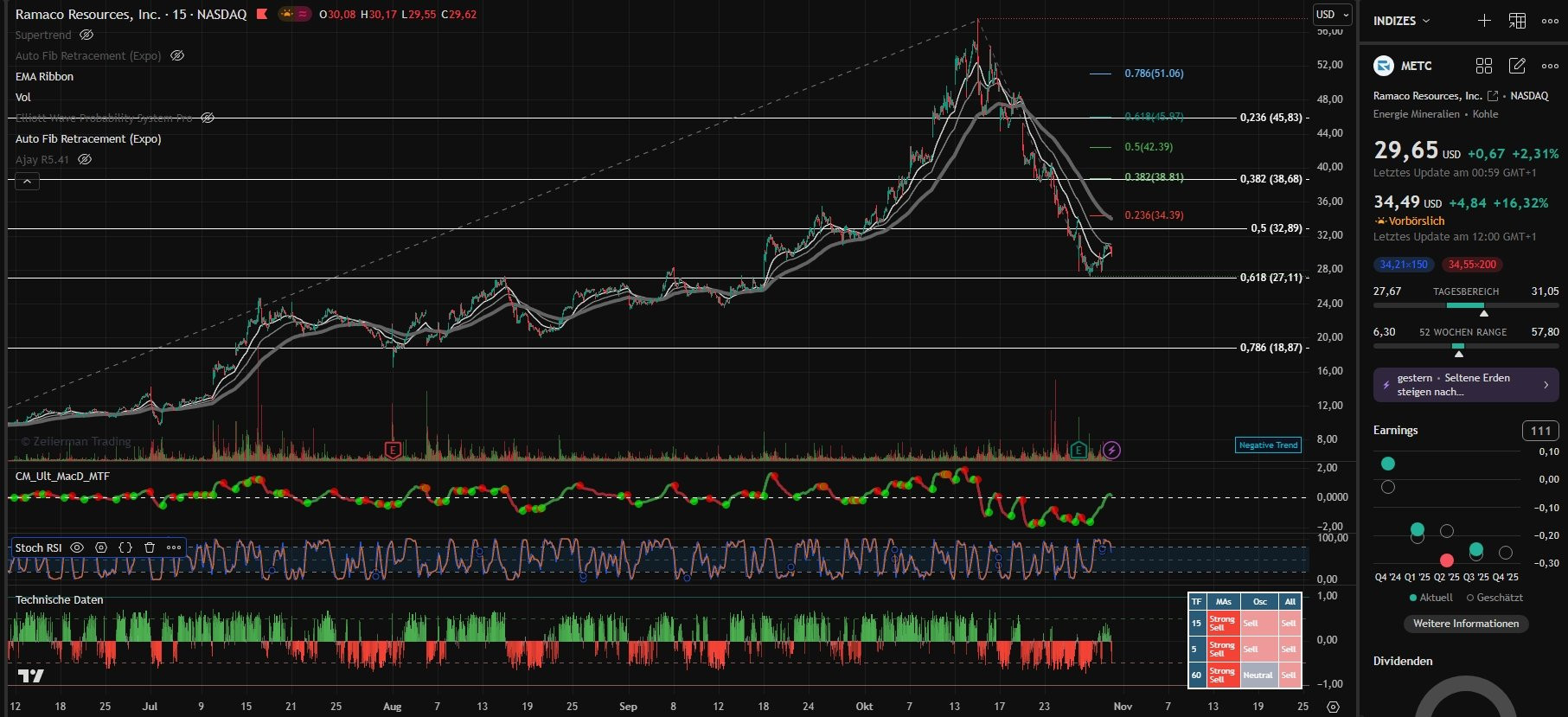This screenshot has height=717, width=1568.
Task: Click the red flag next to NASDAQ
Action: pyautogui.click(x=262, y=15)
